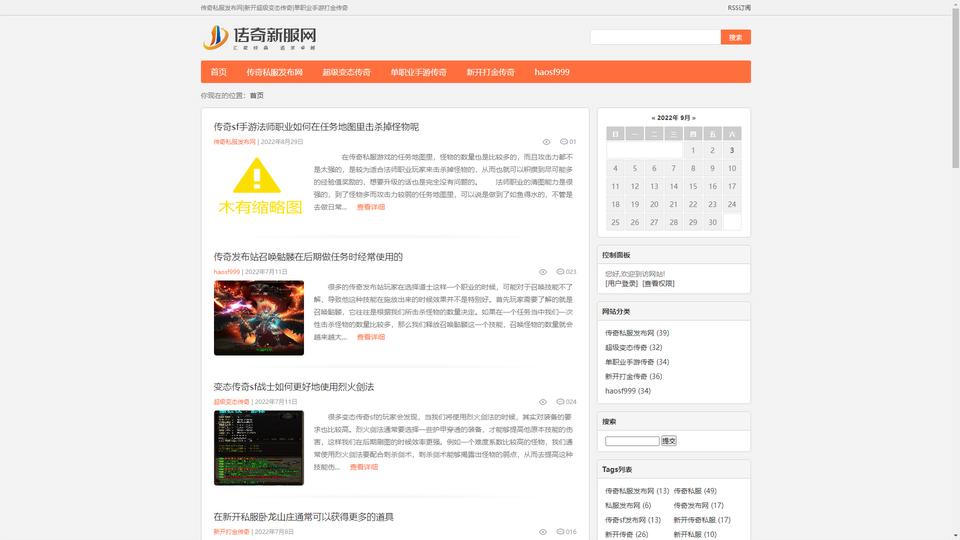
Task: Click the comments bubble icon for the 传奇发布站召唤骷髅 article
Action: [x=560, y=271]
